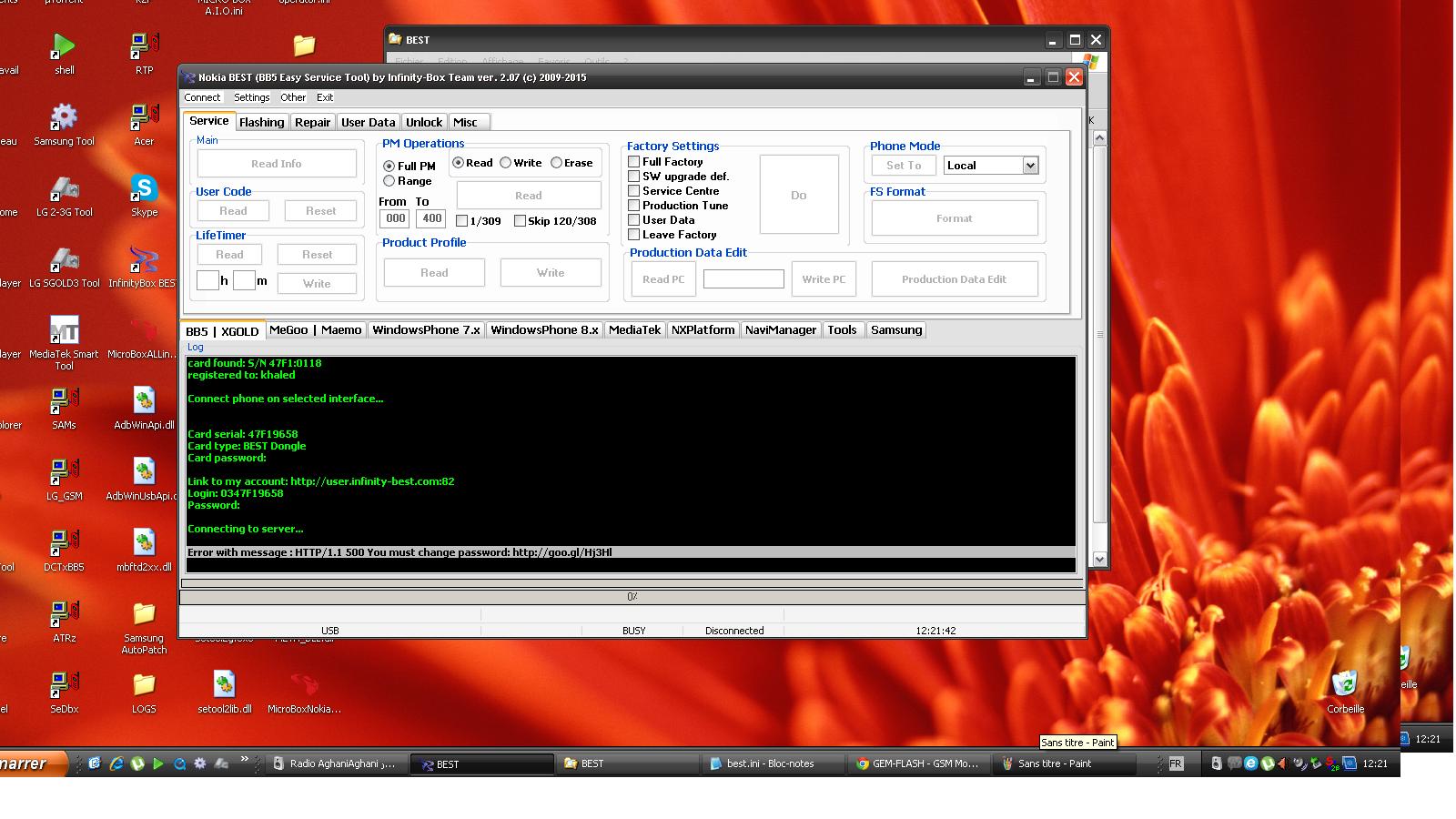Open the Samsung platform tab
Viewport: 1456px width, 819px height.
(896, 329)
